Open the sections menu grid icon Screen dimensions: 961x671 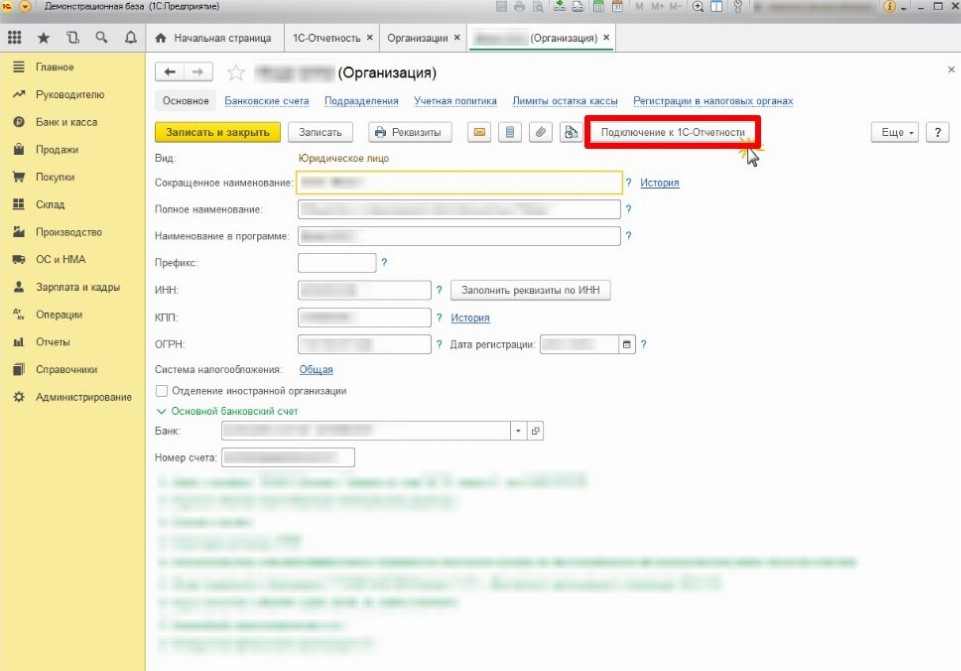click(15, 38)
